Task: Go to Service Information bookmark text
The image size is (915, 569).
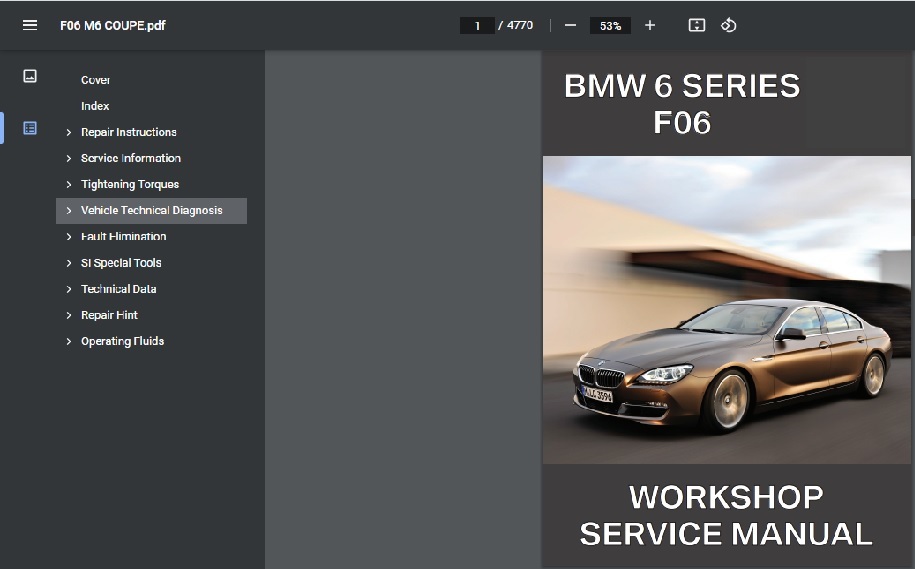Action: (131, 158)
